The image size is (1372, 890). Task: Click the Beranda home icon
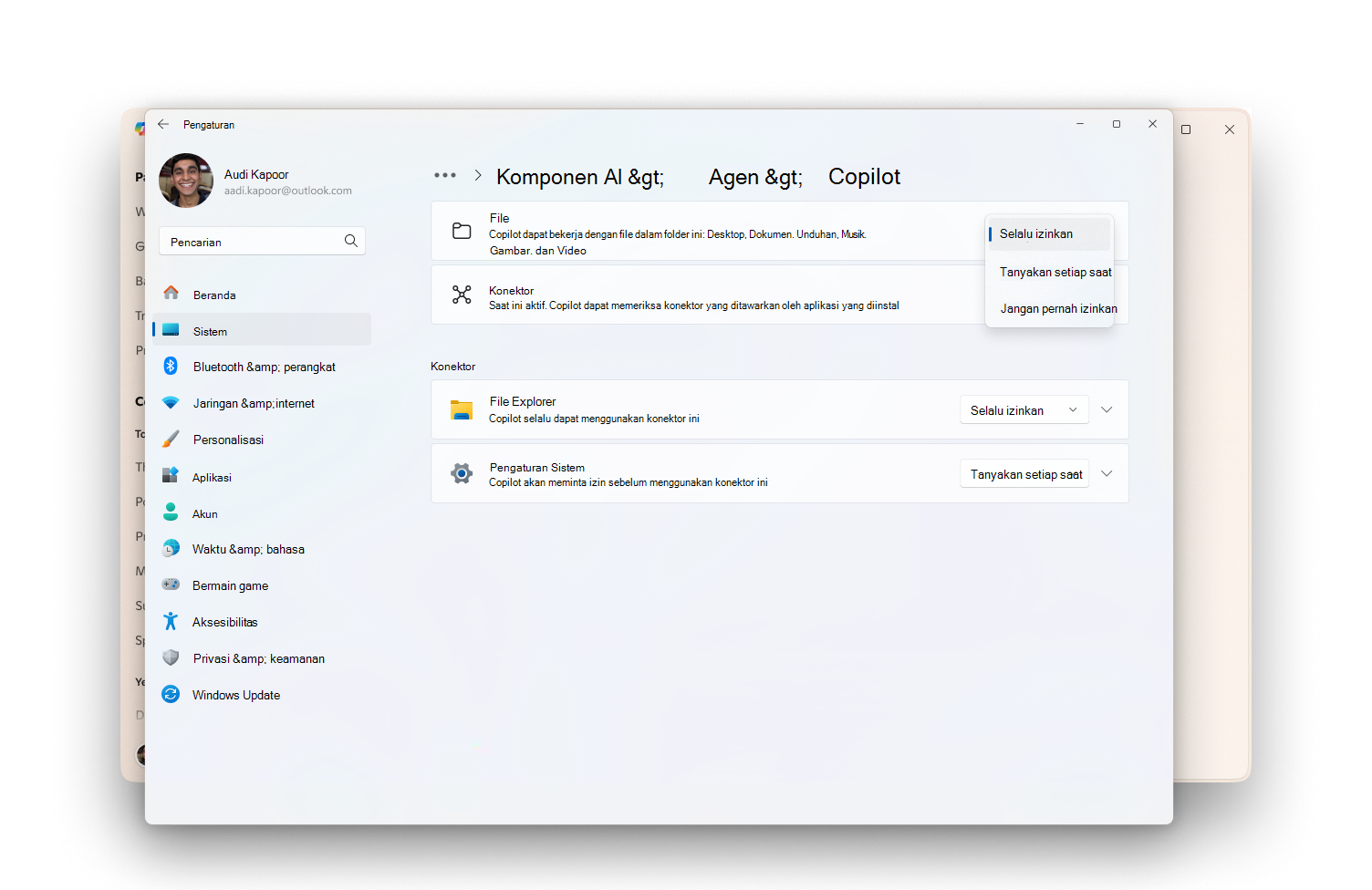click(171, 293)
